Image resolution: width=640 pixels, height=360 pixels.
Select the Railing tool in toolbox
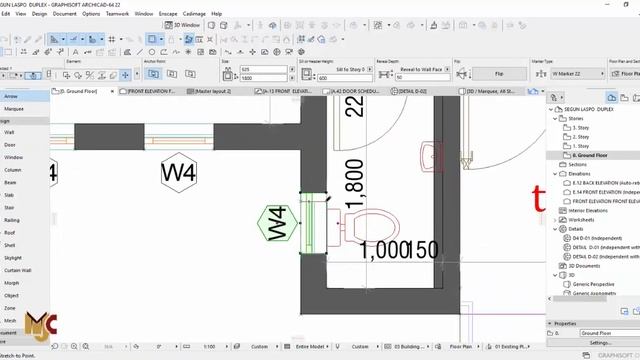coord(12,220)
